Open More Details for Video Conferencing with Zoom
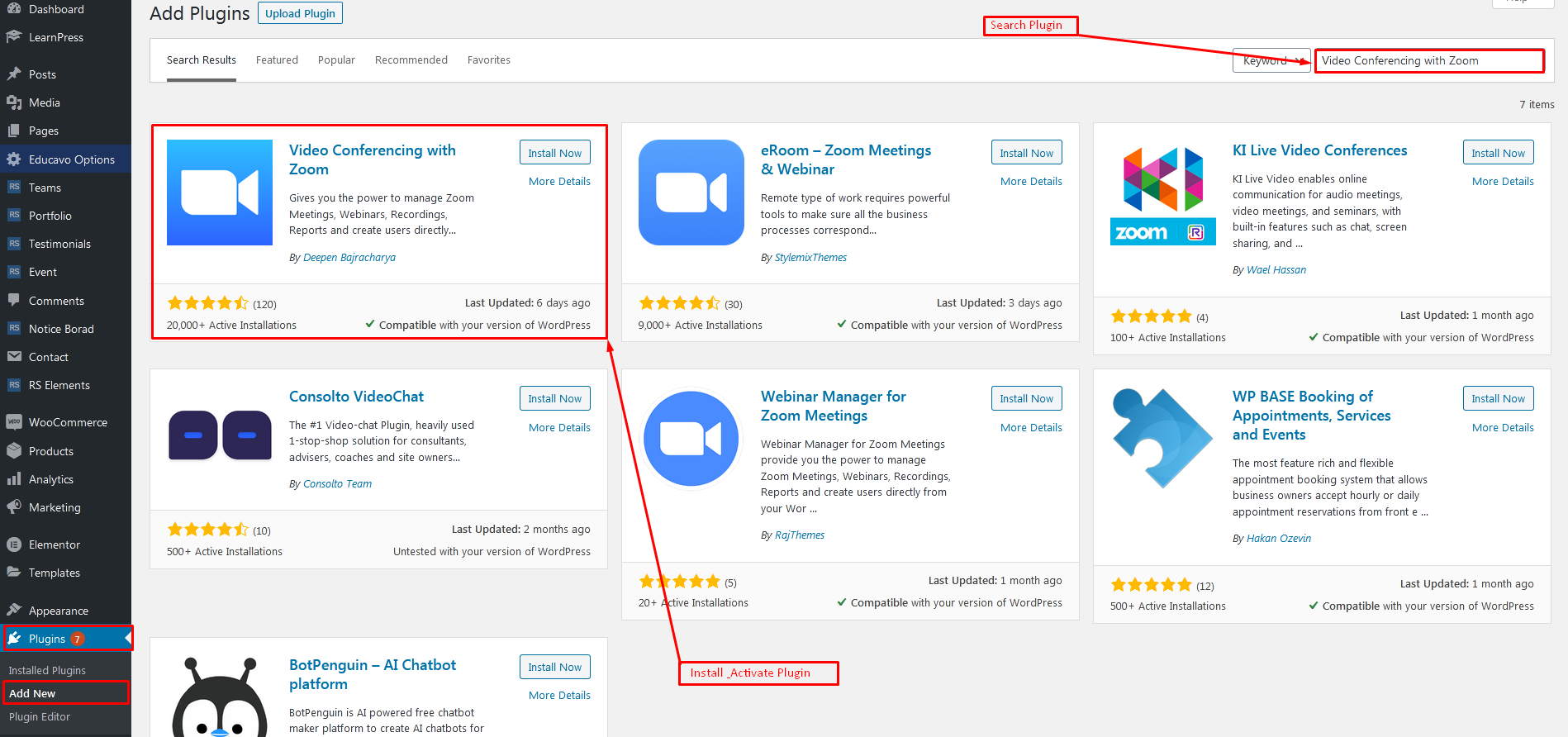This screenshot has height=737, width=1568. [x=559, y=182]
